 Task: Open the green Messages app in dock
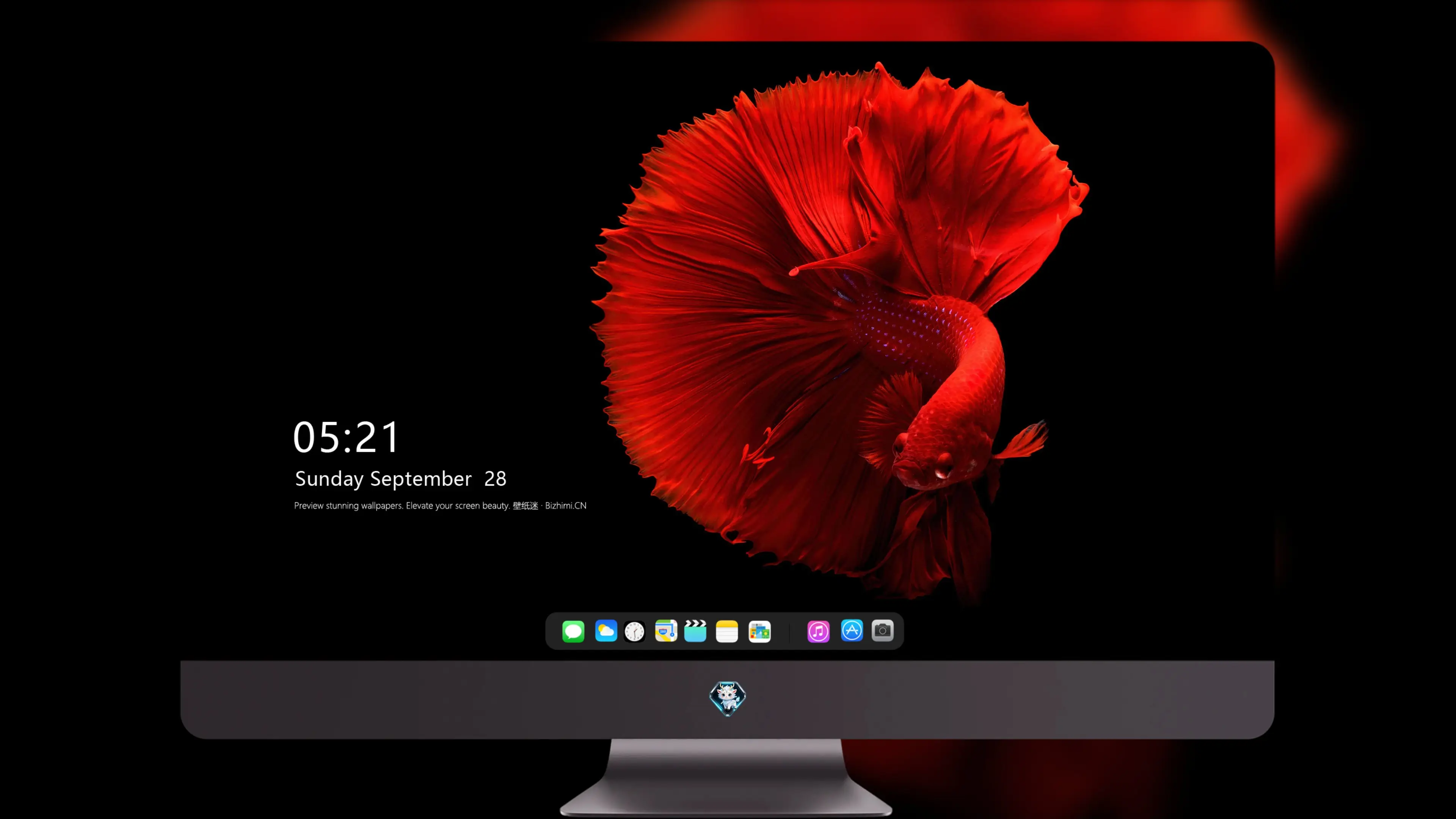pyautogui.click(x=573, y=631)
